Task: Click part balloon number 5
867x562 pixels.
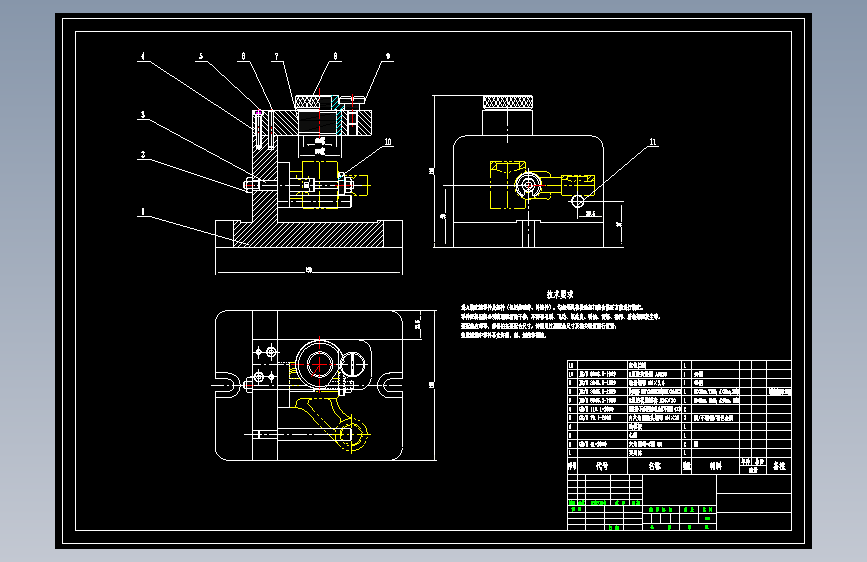Action: point(201,56)
